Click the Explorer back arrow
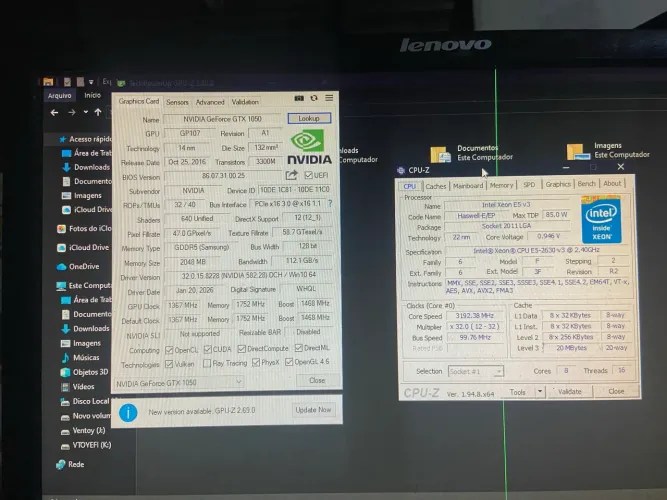Screen dimensions: 667x500 54,112
